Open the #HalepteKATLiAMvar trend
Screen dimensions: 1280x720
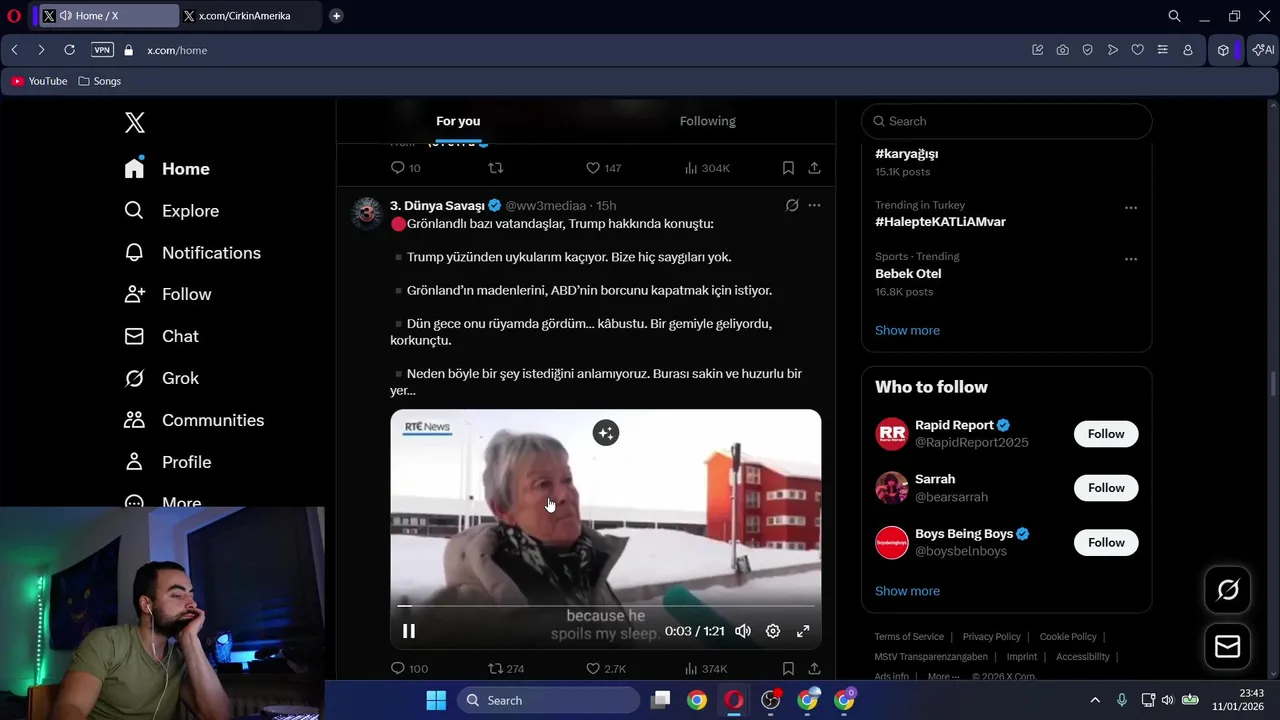click(x=940, y=222)
